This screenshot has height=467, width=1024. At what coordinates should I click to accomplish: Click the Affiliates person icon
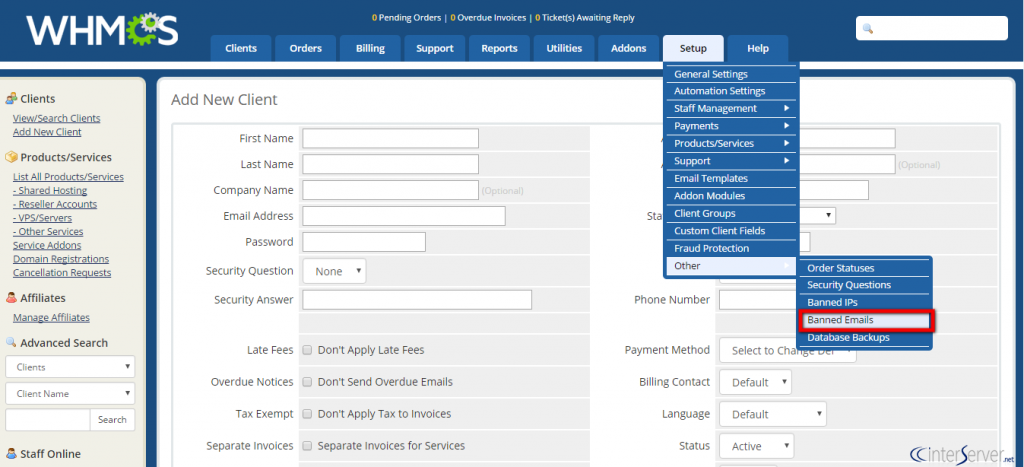[11, 297]
